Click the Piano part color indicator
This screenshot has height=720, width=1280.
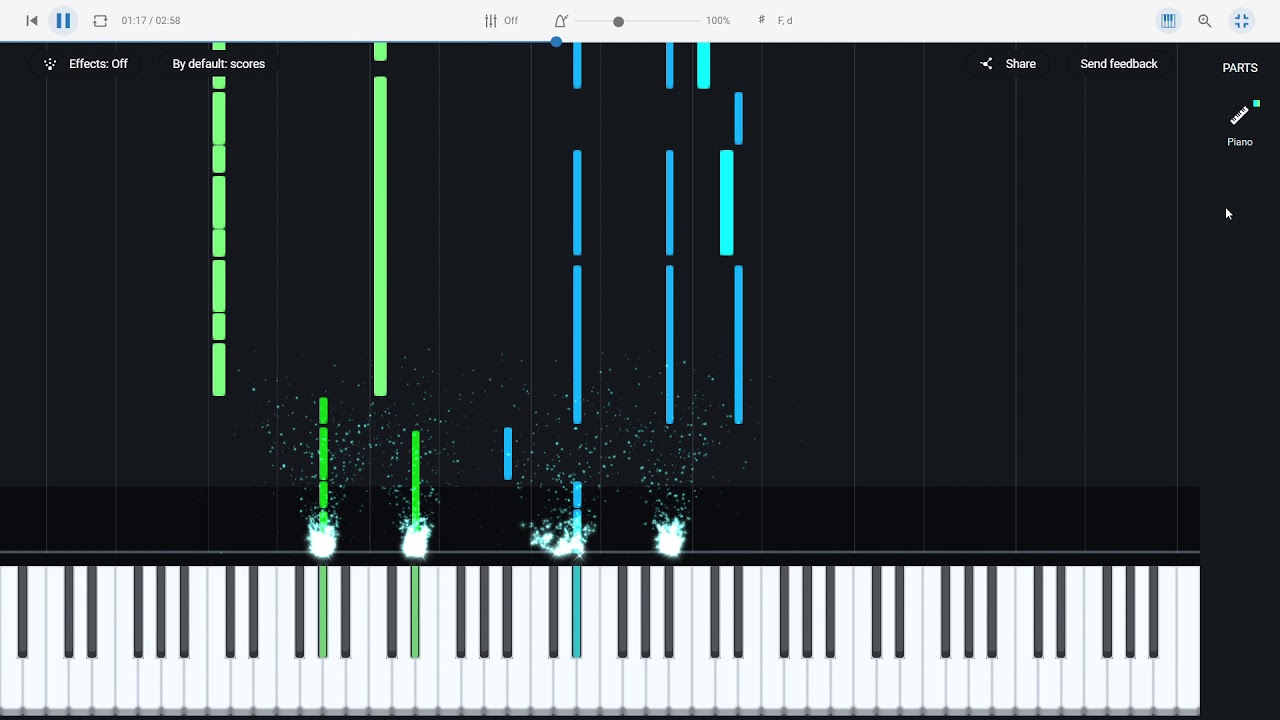pyautogui.click(x=1256, y=103)
